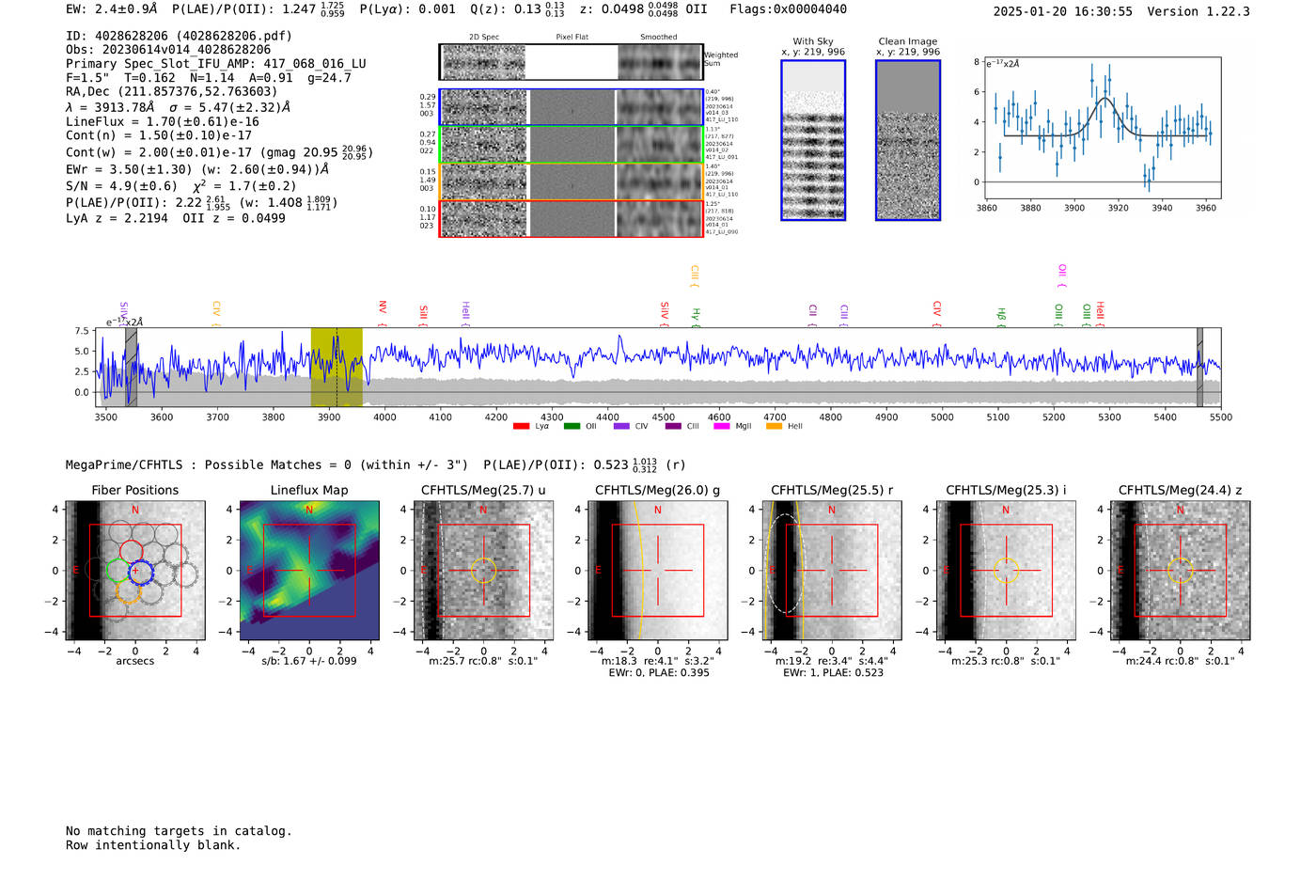This screenshot has height=896, width=1316.
Task: Click the Version 1.22.3 text
Action: pyautogui.click(x=1198, y=11)
